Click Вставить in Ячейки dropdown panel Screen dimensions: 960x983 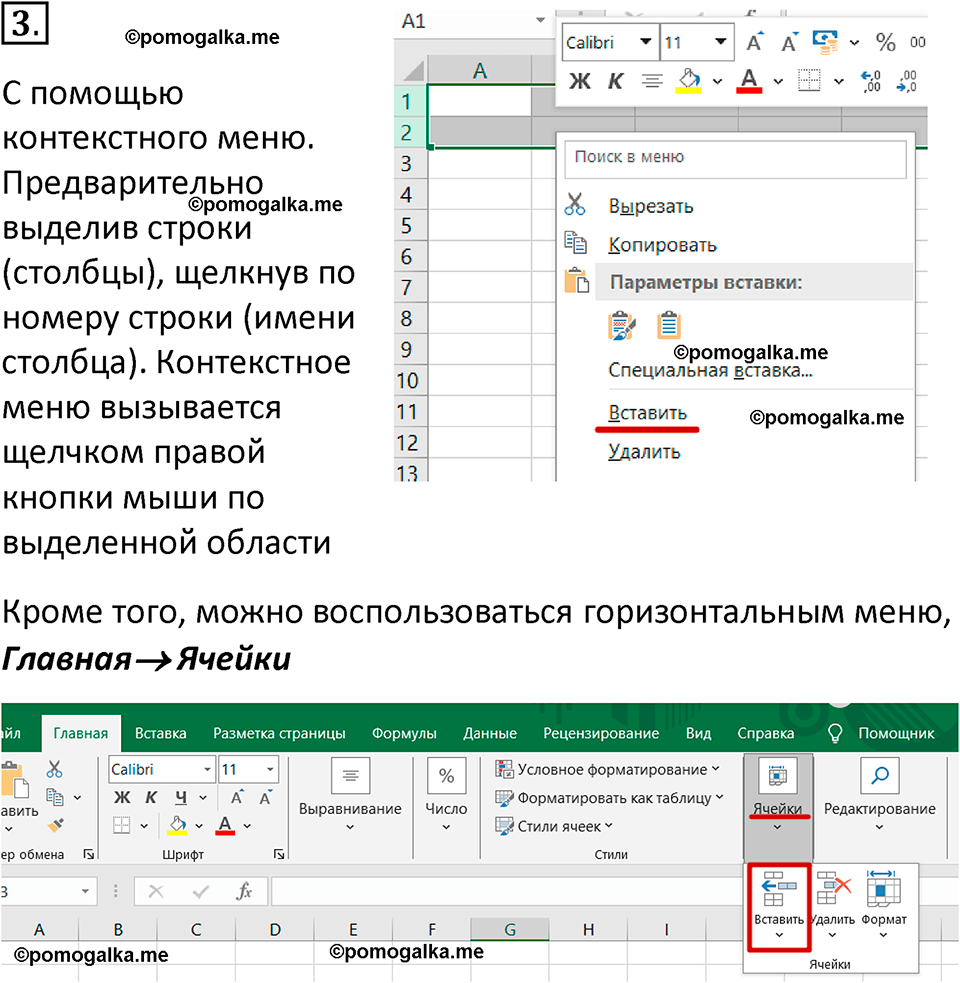(778, 906)
